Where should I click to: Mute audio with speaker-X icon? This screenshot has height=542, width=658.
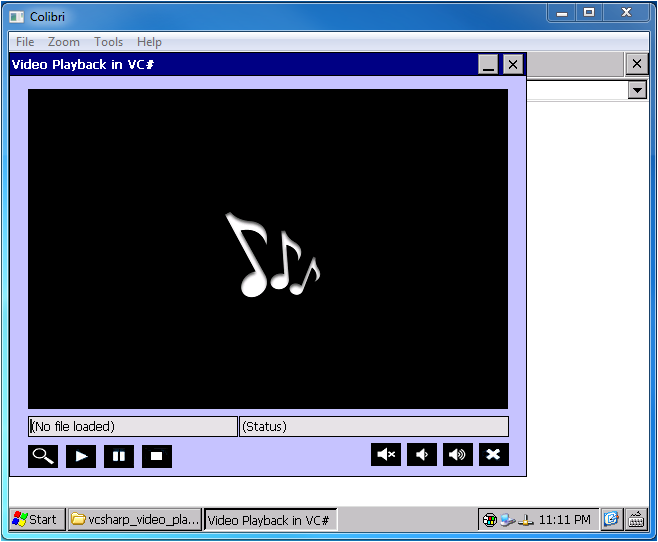[386, 454]
